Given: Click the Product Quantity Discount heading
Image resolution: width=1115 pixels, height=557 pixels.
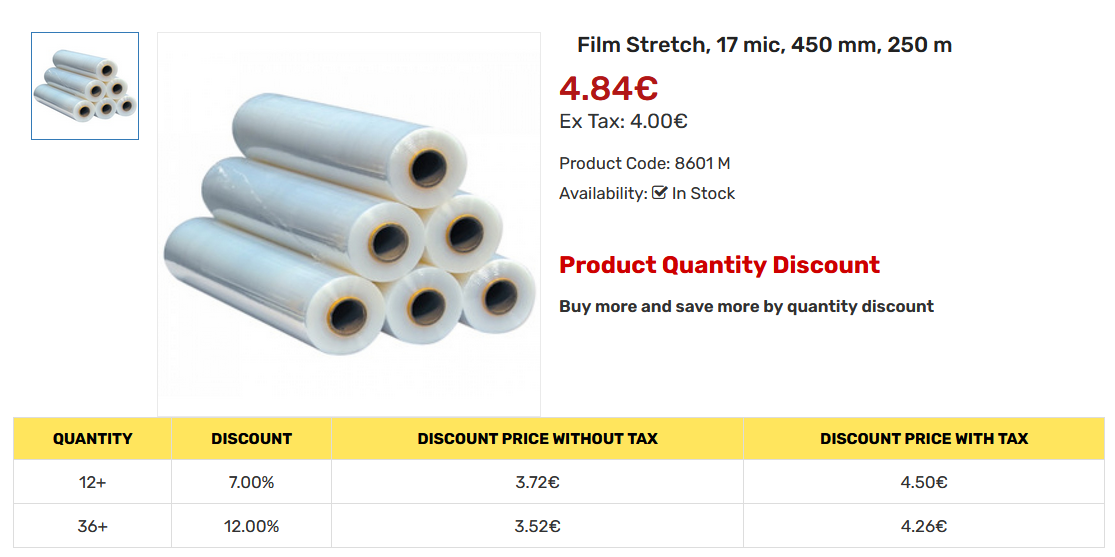Looking at the screenshot, I should (x=719, y=265).
